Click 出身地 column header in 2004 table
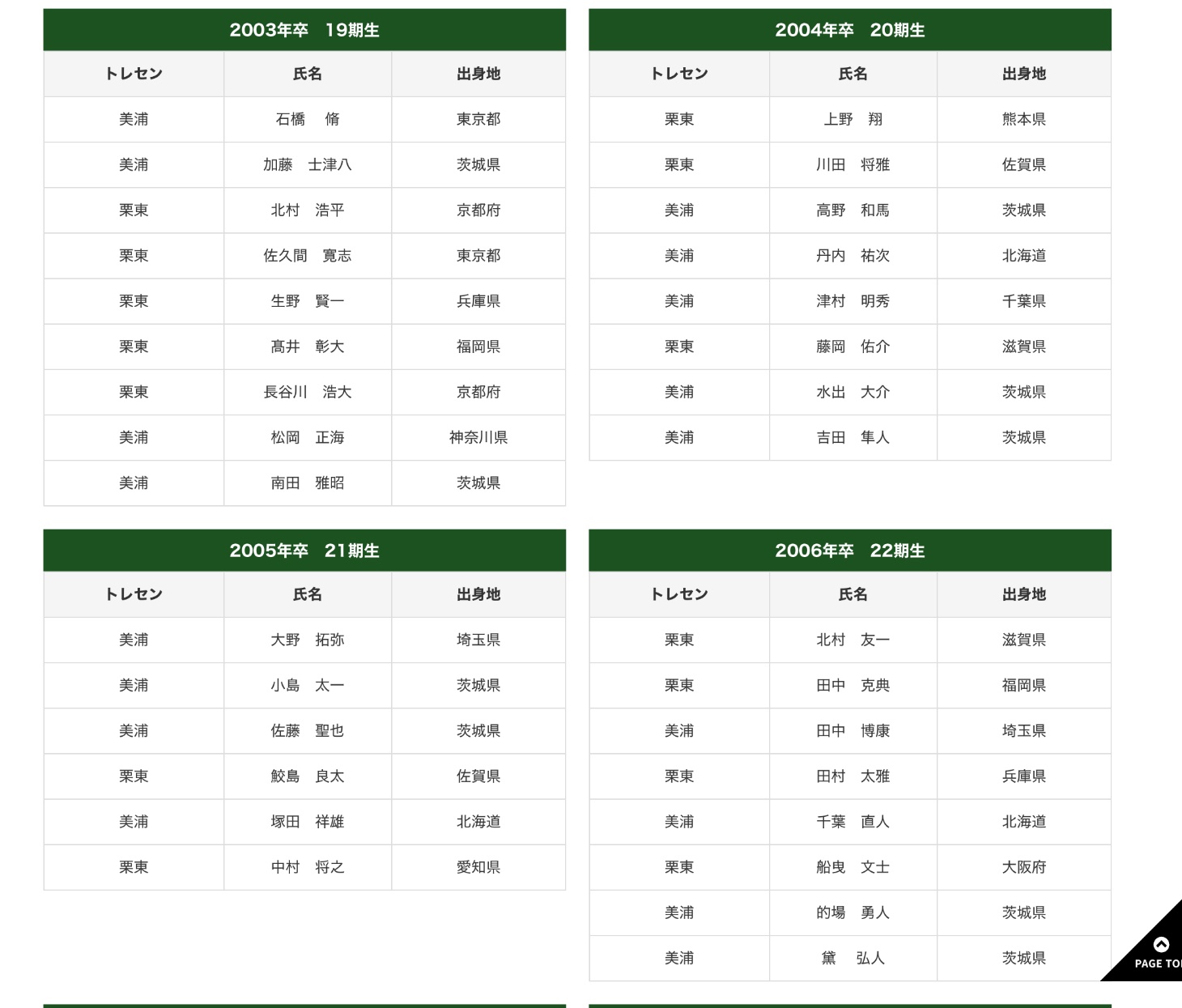The width and height of the screenshot is (1182, 1008). [1024, 74]
